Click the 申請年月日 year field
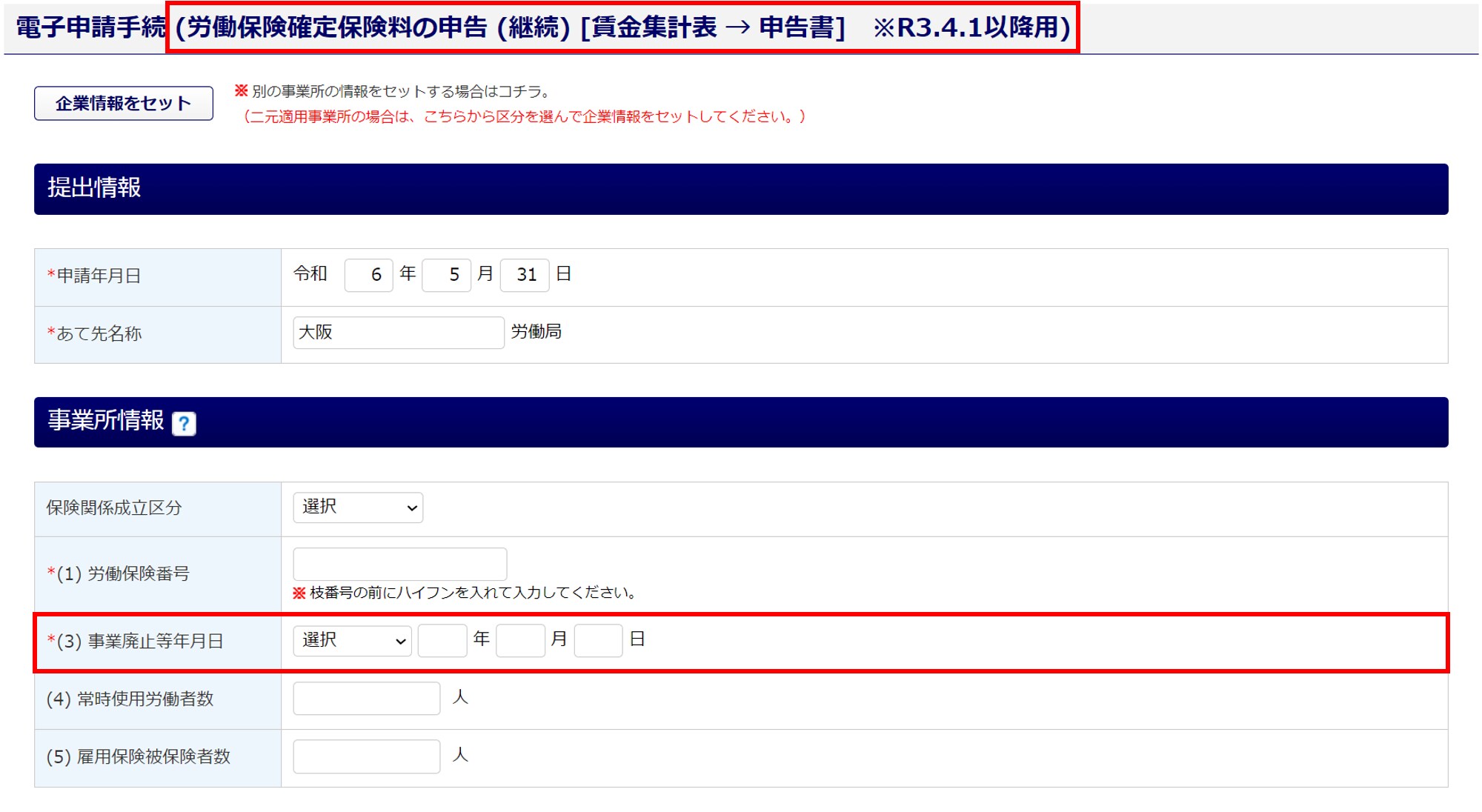Screen dimensions: 1482x812 (368, 275)
